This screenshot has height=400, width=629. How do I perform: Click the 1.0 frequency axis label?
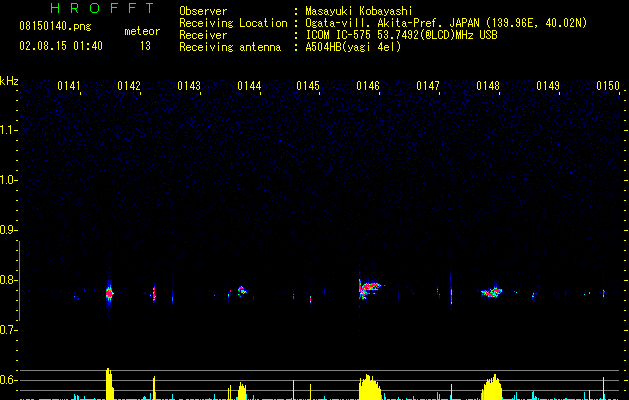[8, 180]
